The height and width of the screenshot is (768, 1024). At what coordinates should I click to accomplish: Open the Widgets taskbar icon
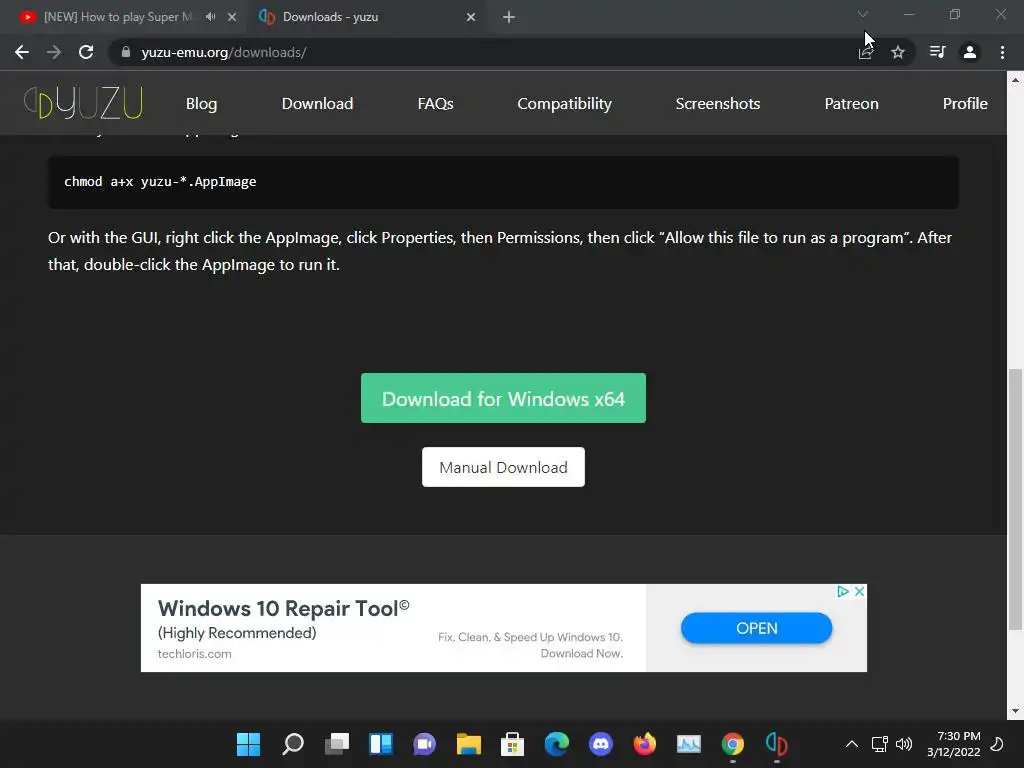point(381,744)
